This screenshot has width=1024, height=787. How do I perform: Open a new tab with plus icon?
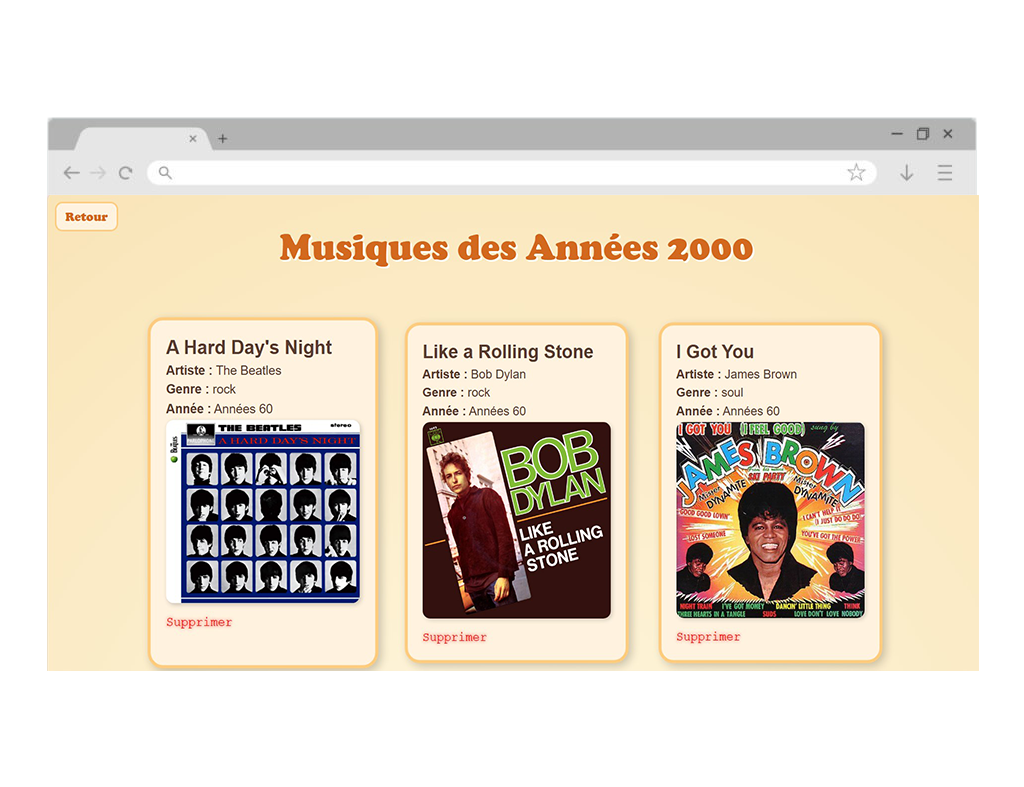[223, 138]
